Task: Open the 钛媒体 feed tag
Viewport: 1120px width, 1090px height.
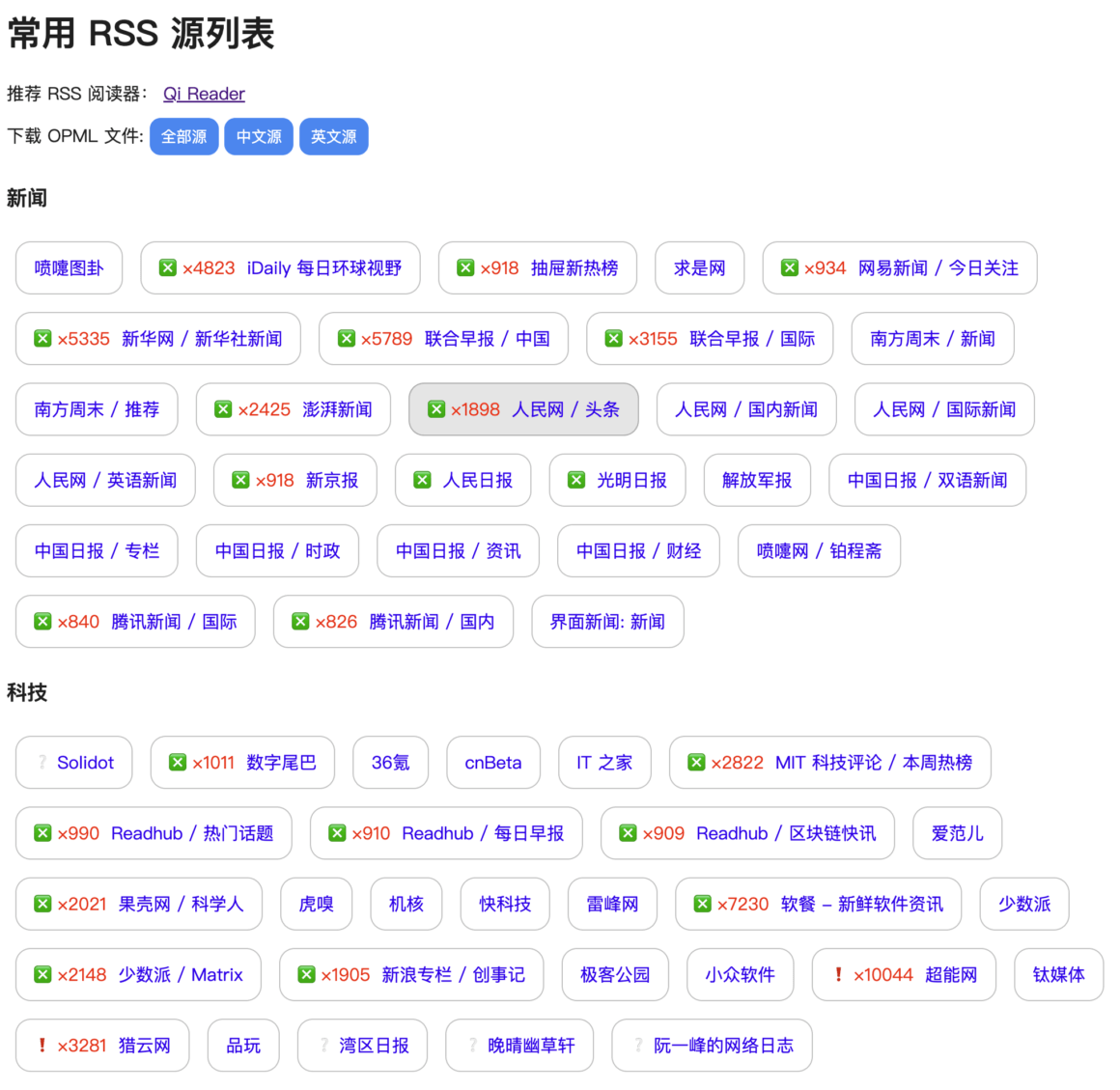Action: [x=1058, y=975]
